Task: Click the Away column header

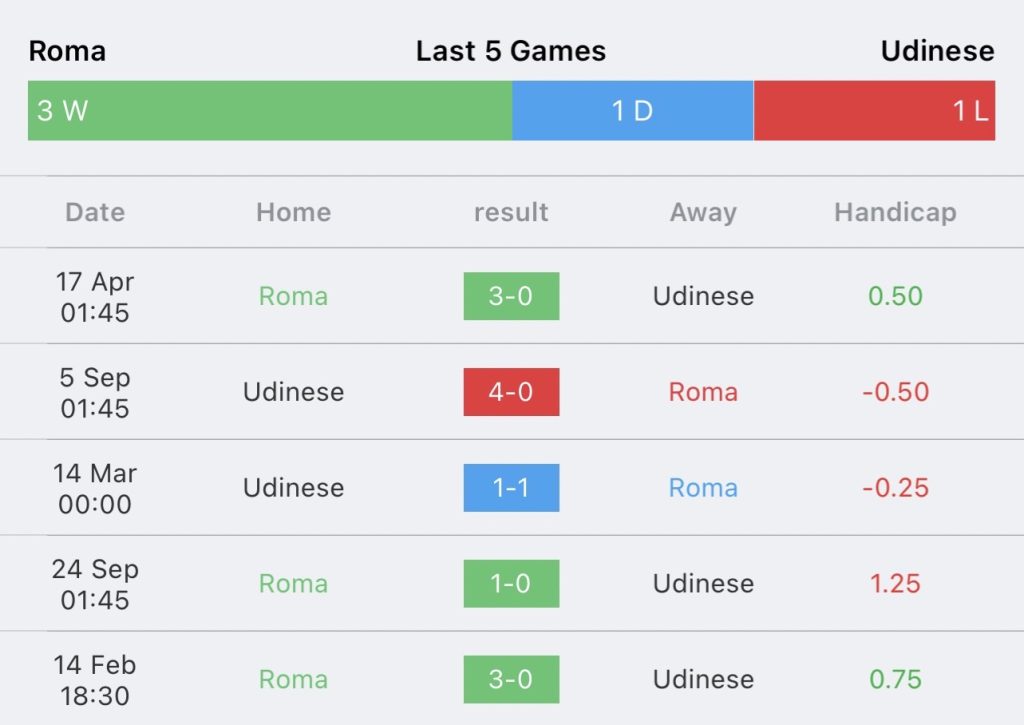Action: [703, 213]
